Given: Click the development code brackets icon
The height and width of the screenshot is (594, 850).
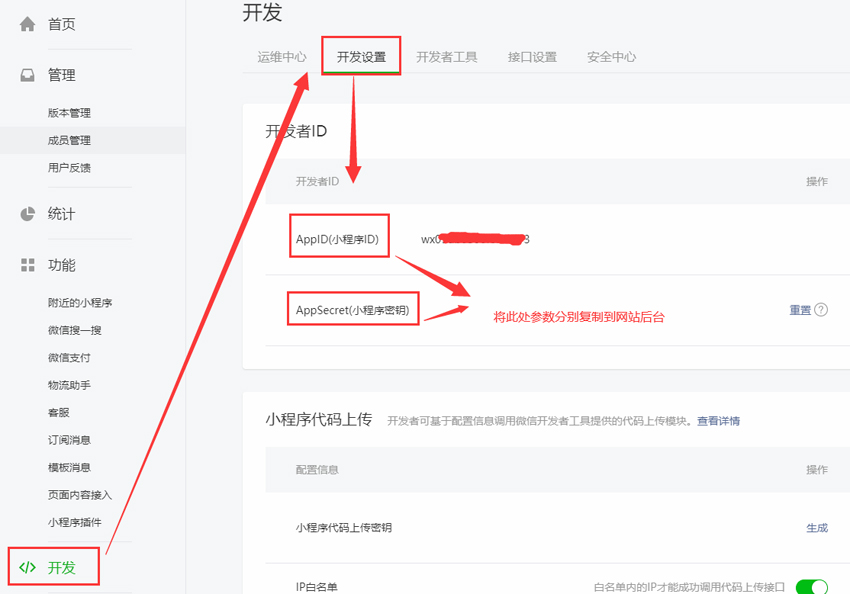Looking at the screenshot, I should [x=28, y=567].
